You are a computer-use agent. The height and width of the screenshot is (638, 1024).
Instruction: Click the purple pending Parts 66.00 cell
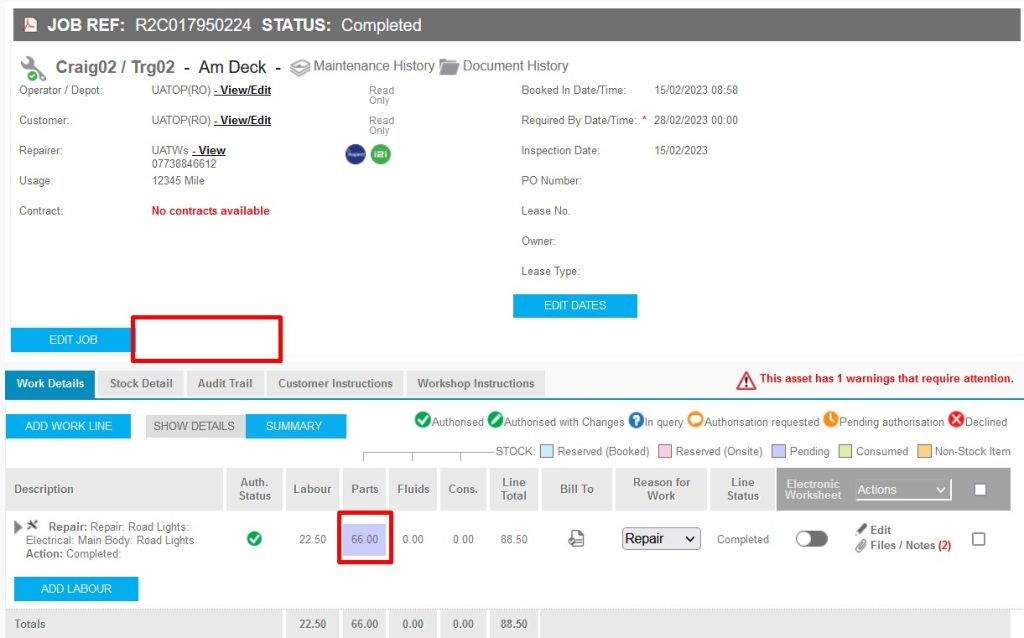(x=365, y=539)
